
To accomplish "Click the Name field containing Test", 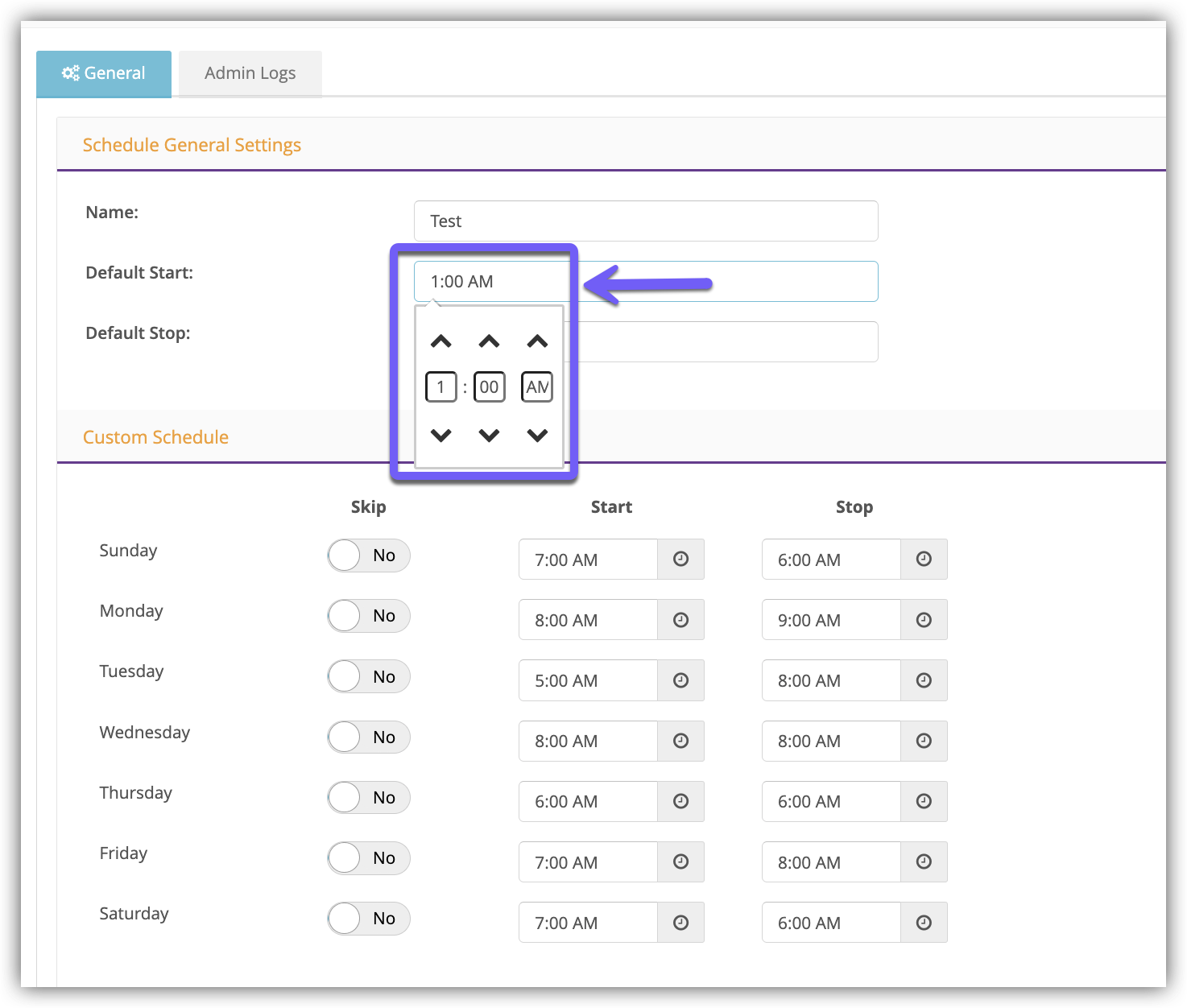I will tap(645, 221).
